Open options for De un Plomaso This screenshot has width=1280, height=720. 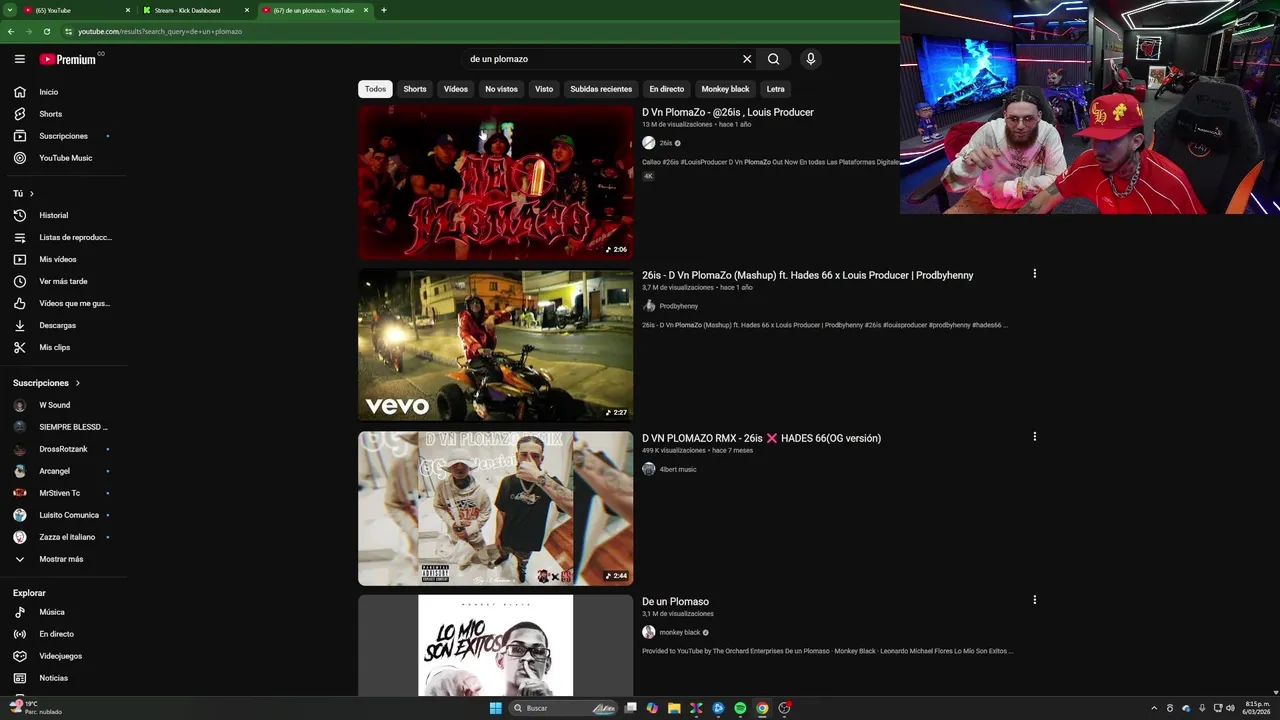[1034, 600]
